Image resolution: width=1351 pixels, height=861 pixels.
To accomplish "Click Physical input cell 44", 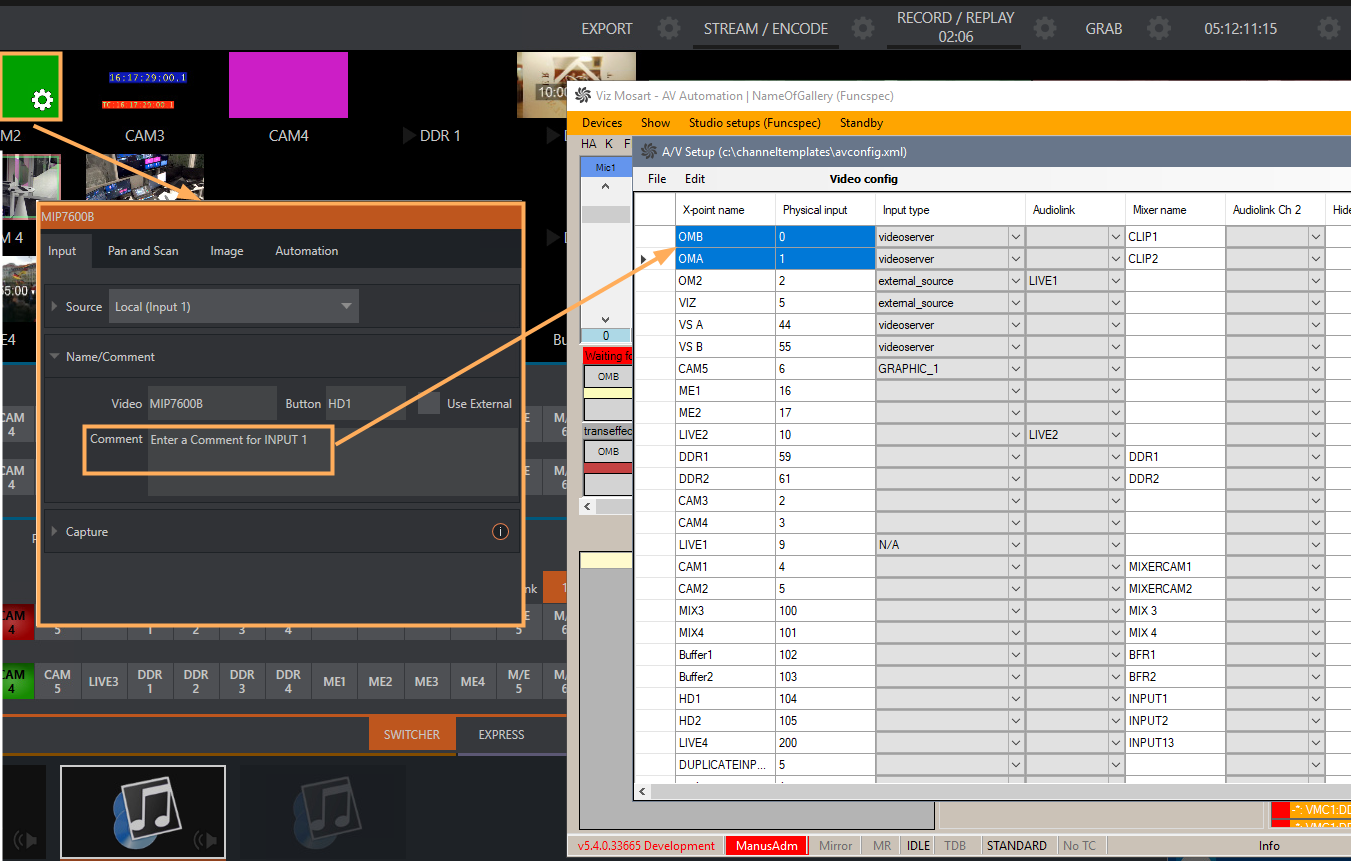I will coord(825,325).
